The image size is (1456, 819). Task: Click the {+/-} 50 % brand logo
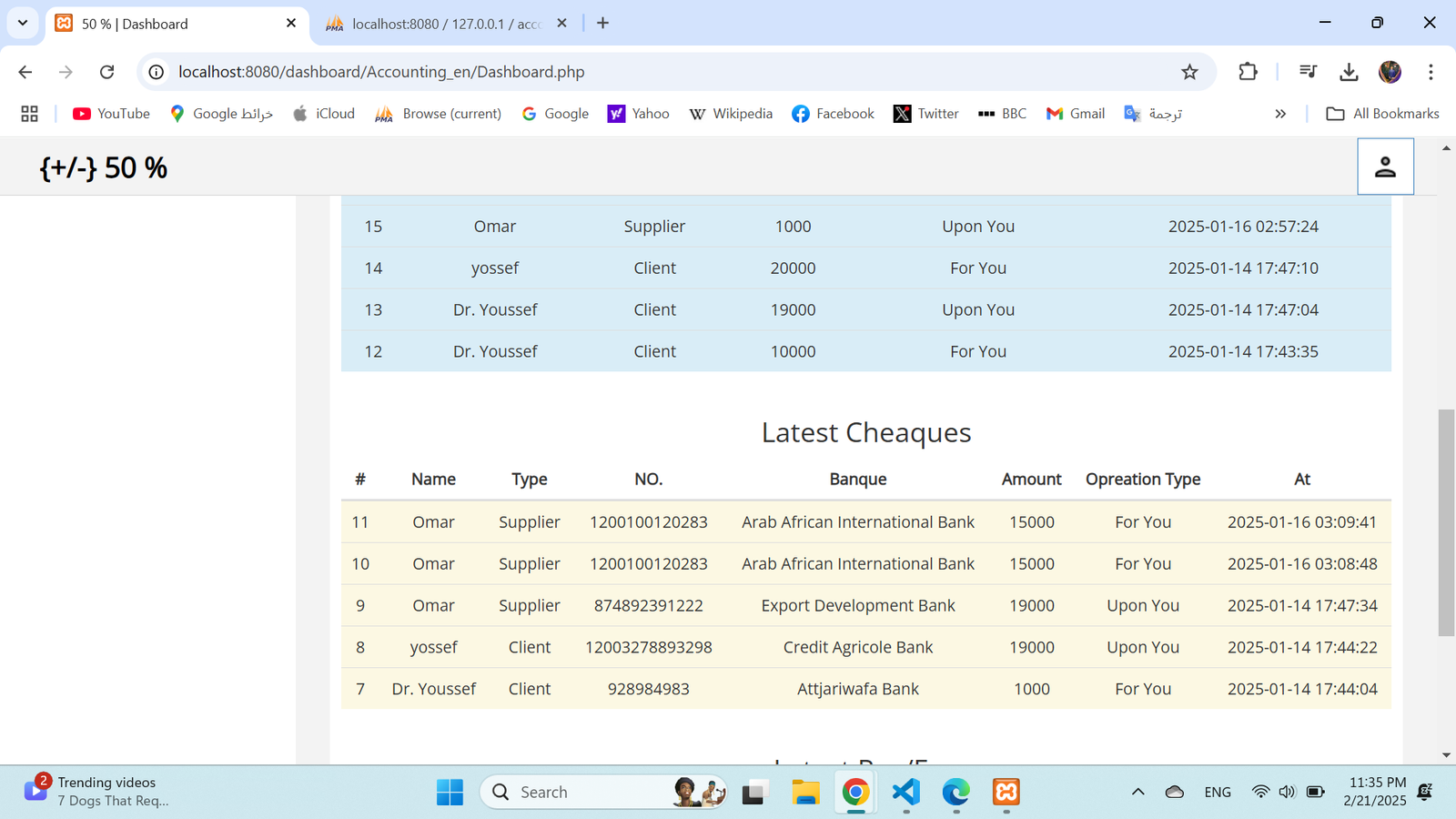click(x=104, y=167)
